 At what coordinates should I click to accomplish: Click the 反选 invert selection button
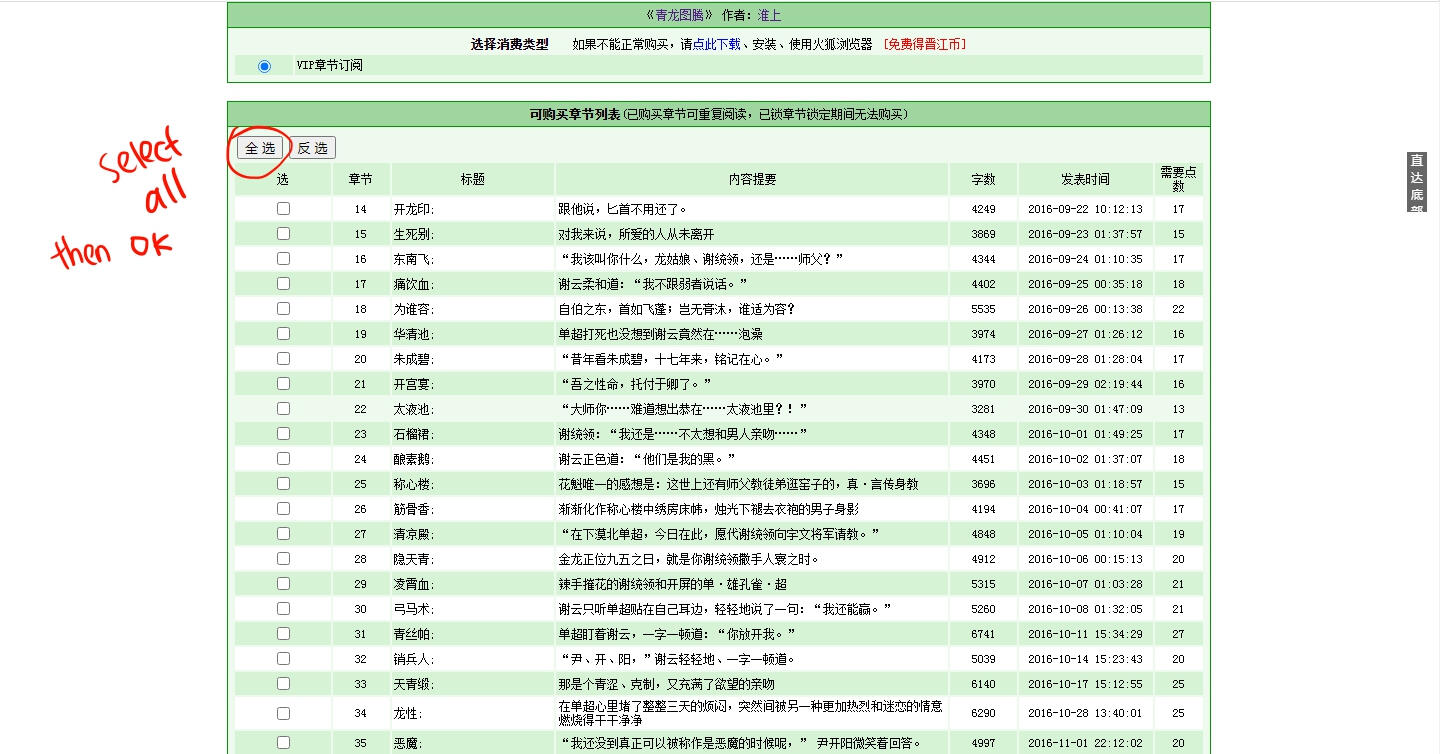(x=313, y=148)
